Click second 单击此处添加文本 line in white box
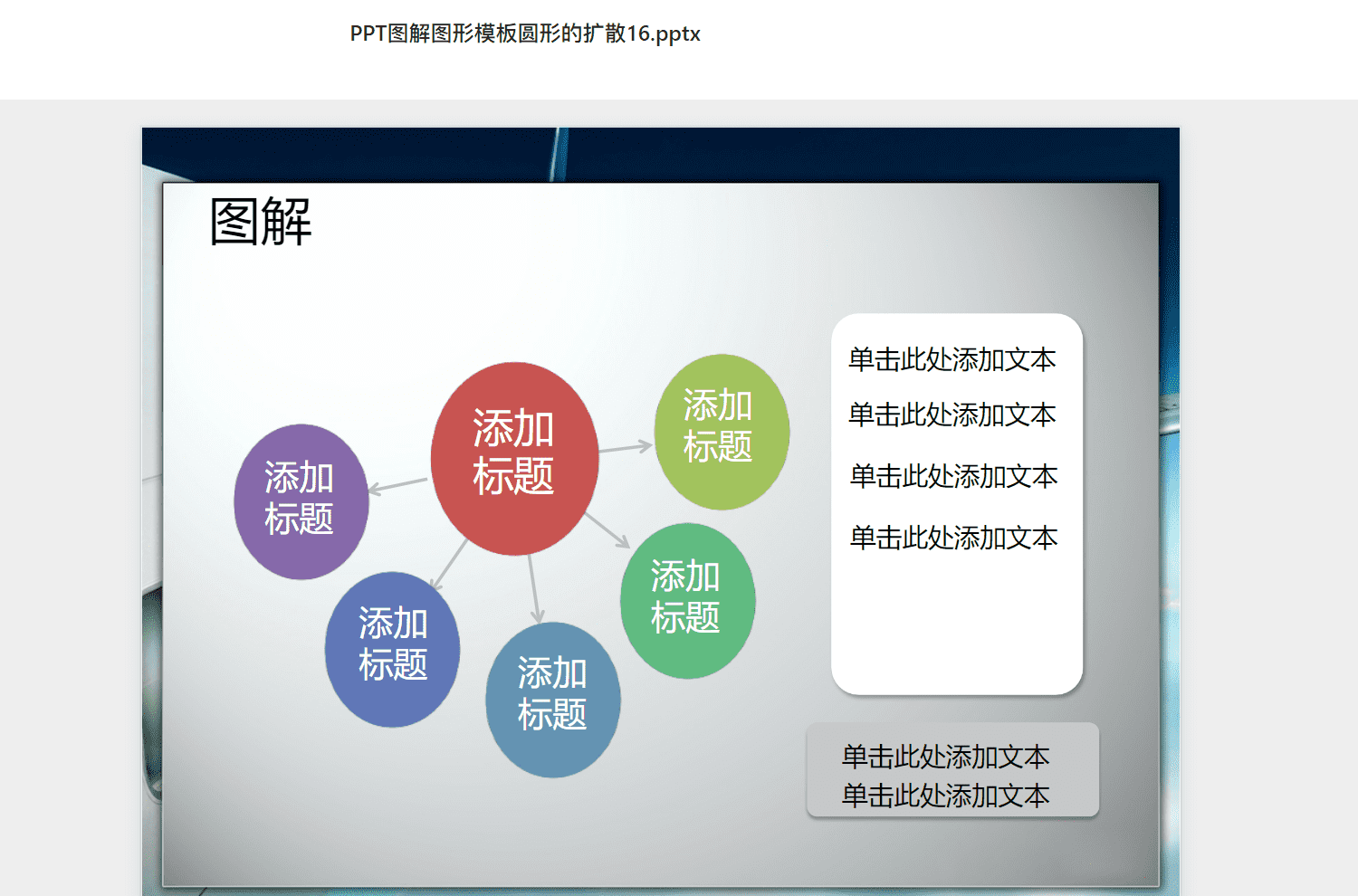The width and height of the screenshot is (1358, 896). coord(952,415)
